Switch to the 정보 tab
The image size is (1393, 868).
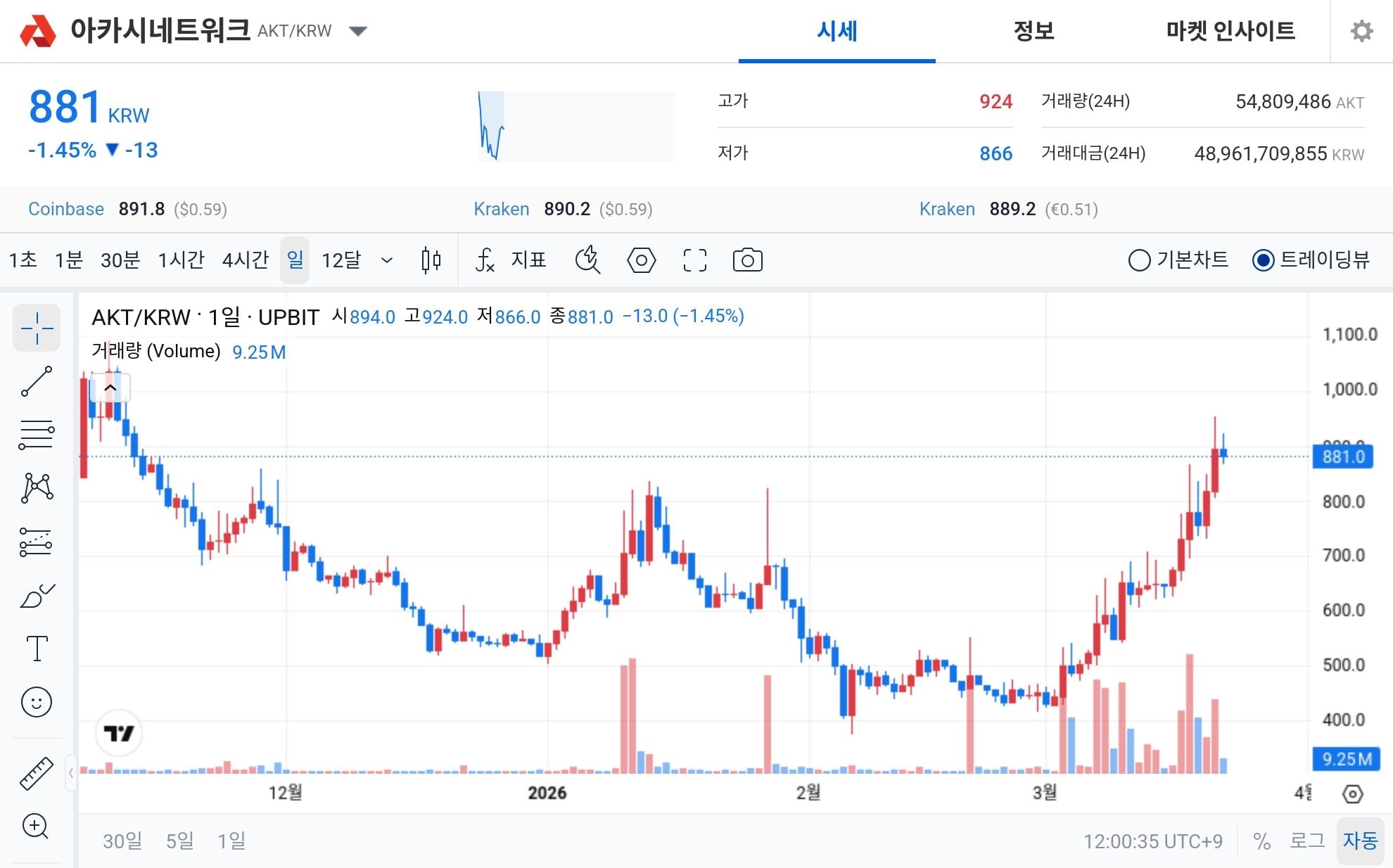[x=1033, y=31]
